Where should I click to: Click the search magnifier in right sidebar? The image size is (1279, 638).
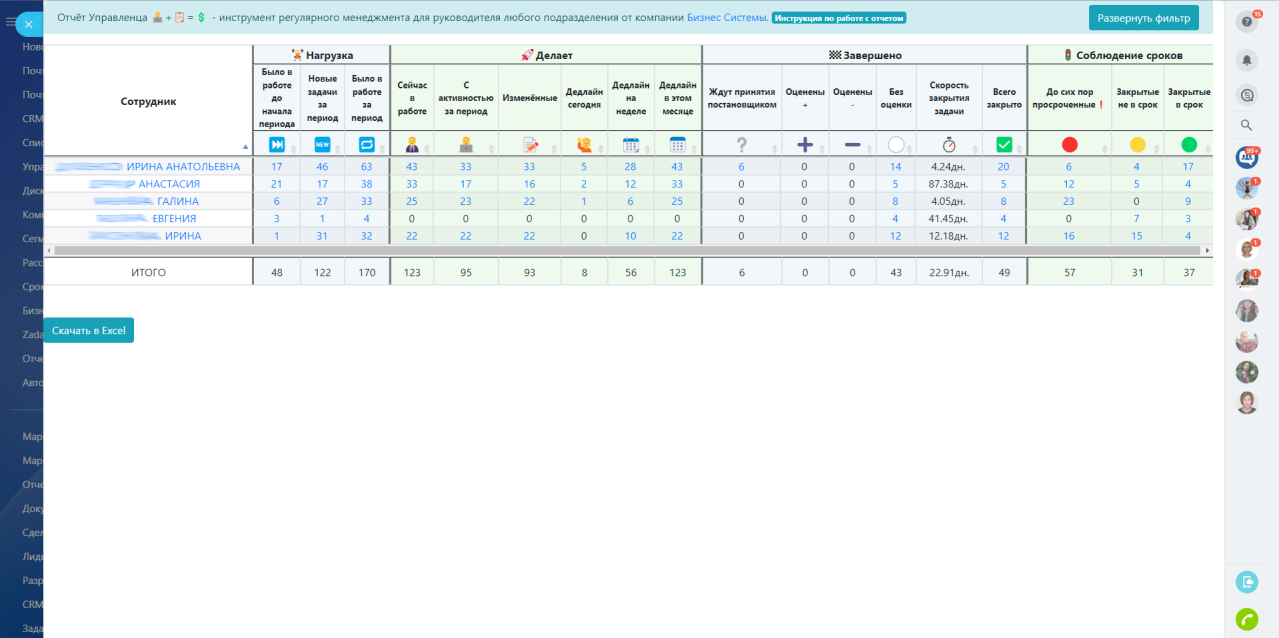click(x=1246, y=125)
